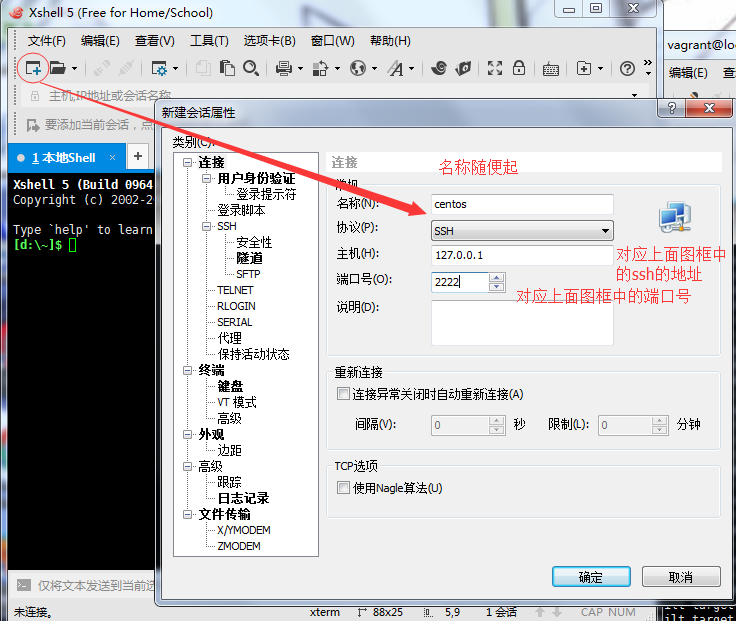Viewport: 736px width, 621px height.
Task: Add a new tab with plus button
Action: [x=138, y=156]
